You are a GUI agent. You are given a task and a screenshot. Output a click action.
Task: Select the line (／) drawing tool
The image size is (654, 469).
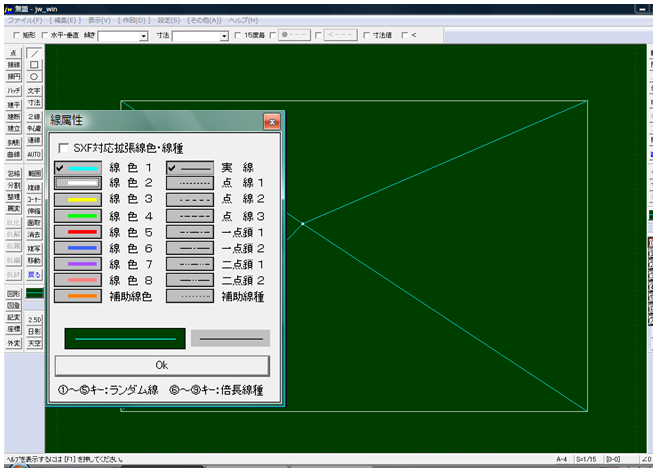coord(34,52)
